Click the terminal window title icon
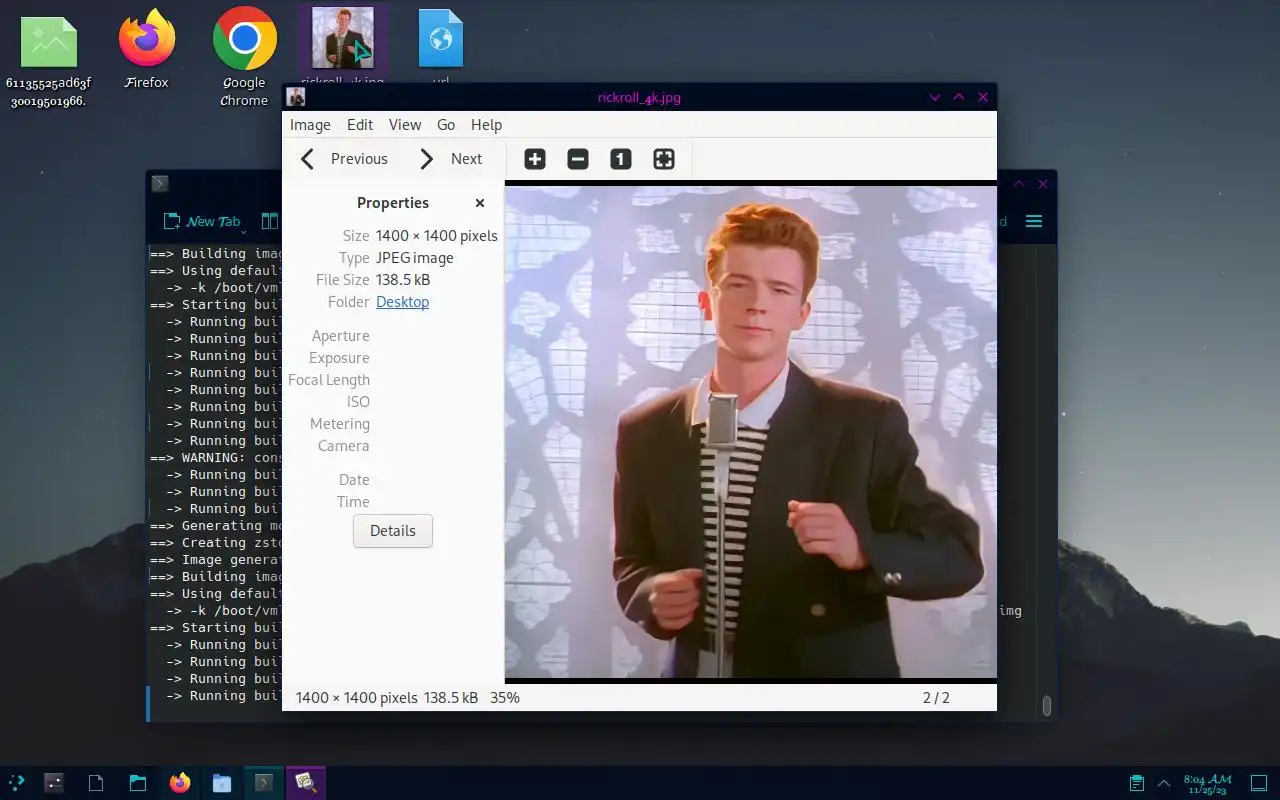 click(160, 183)
